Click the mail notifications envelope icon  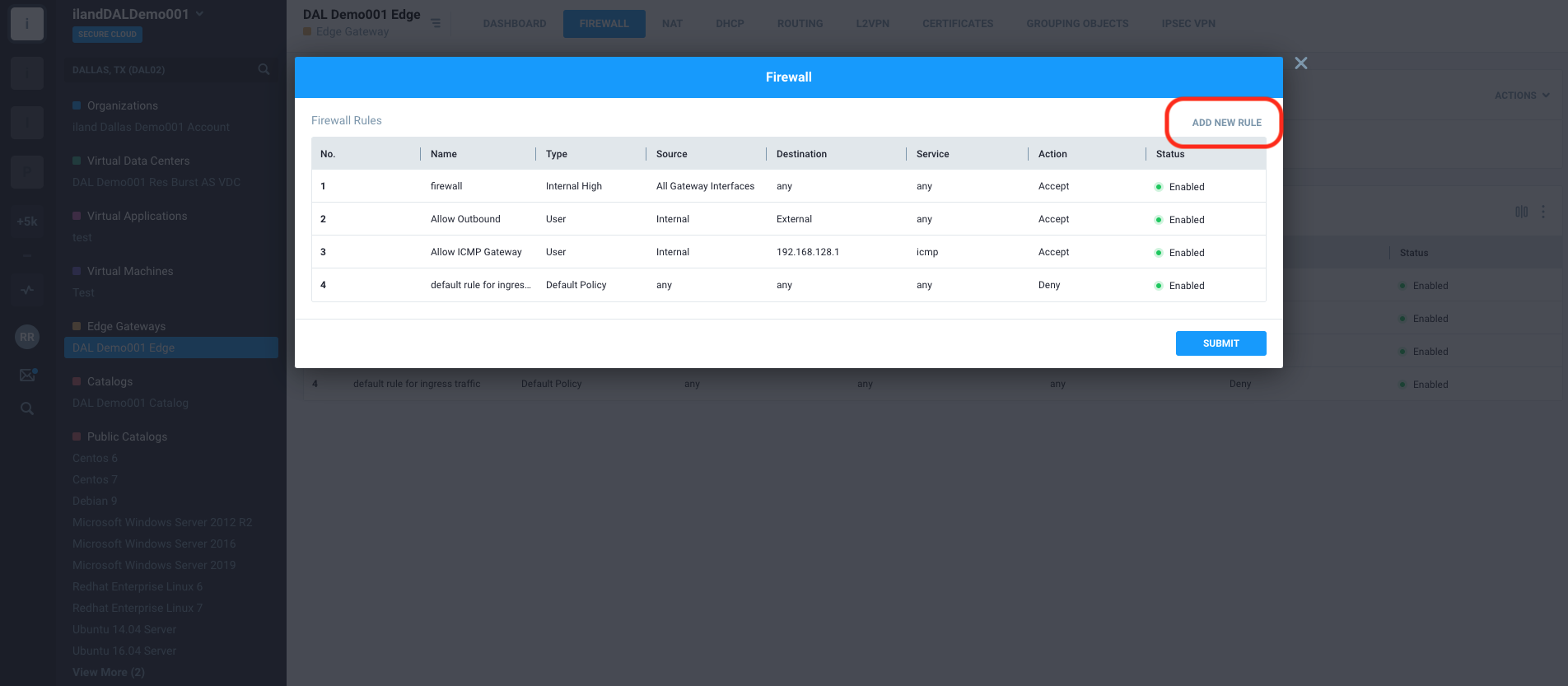point(27,376)
